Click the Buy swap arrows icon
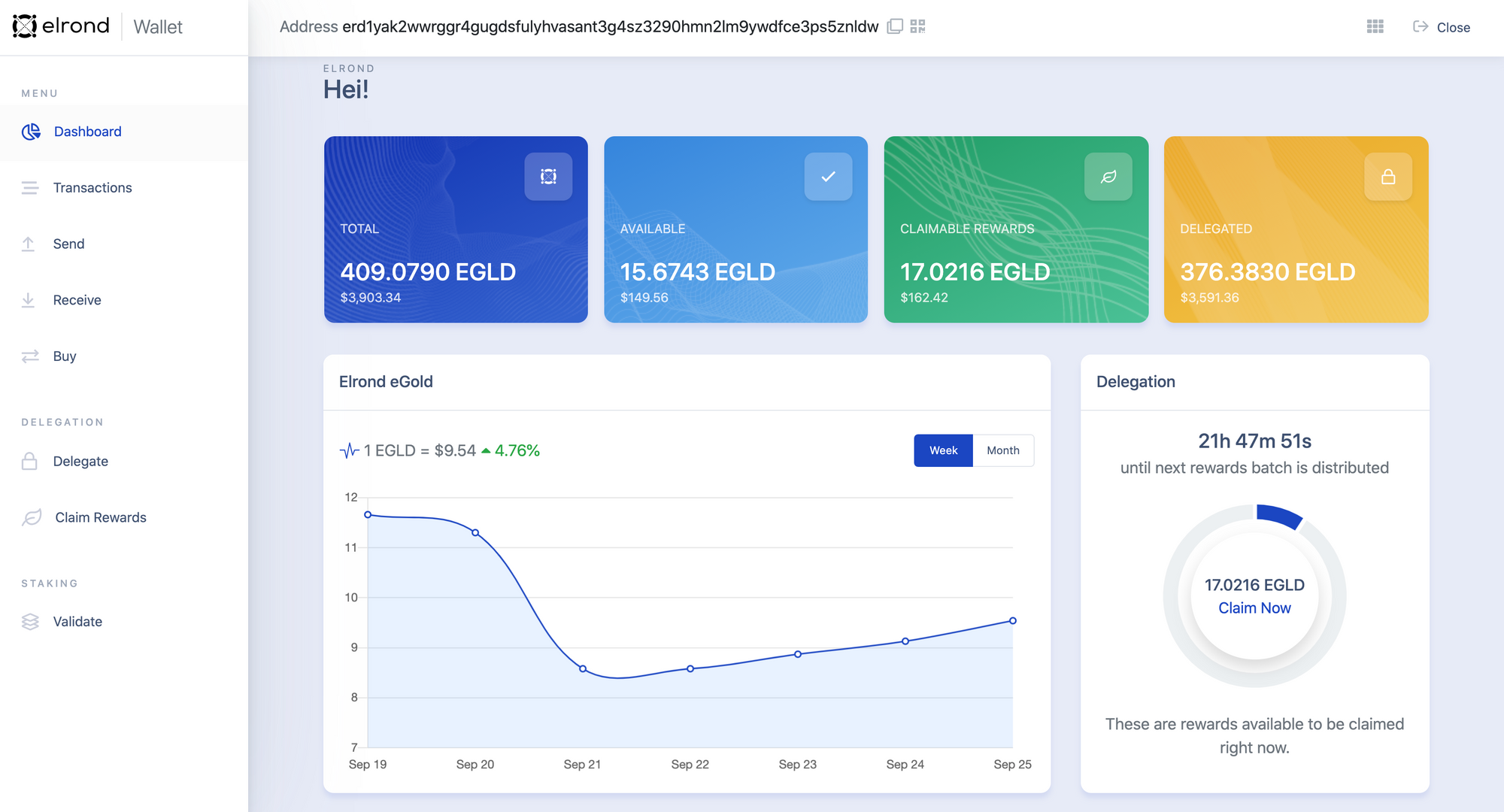The height and width of the screenshot is (812, 1504). point(30,356)
